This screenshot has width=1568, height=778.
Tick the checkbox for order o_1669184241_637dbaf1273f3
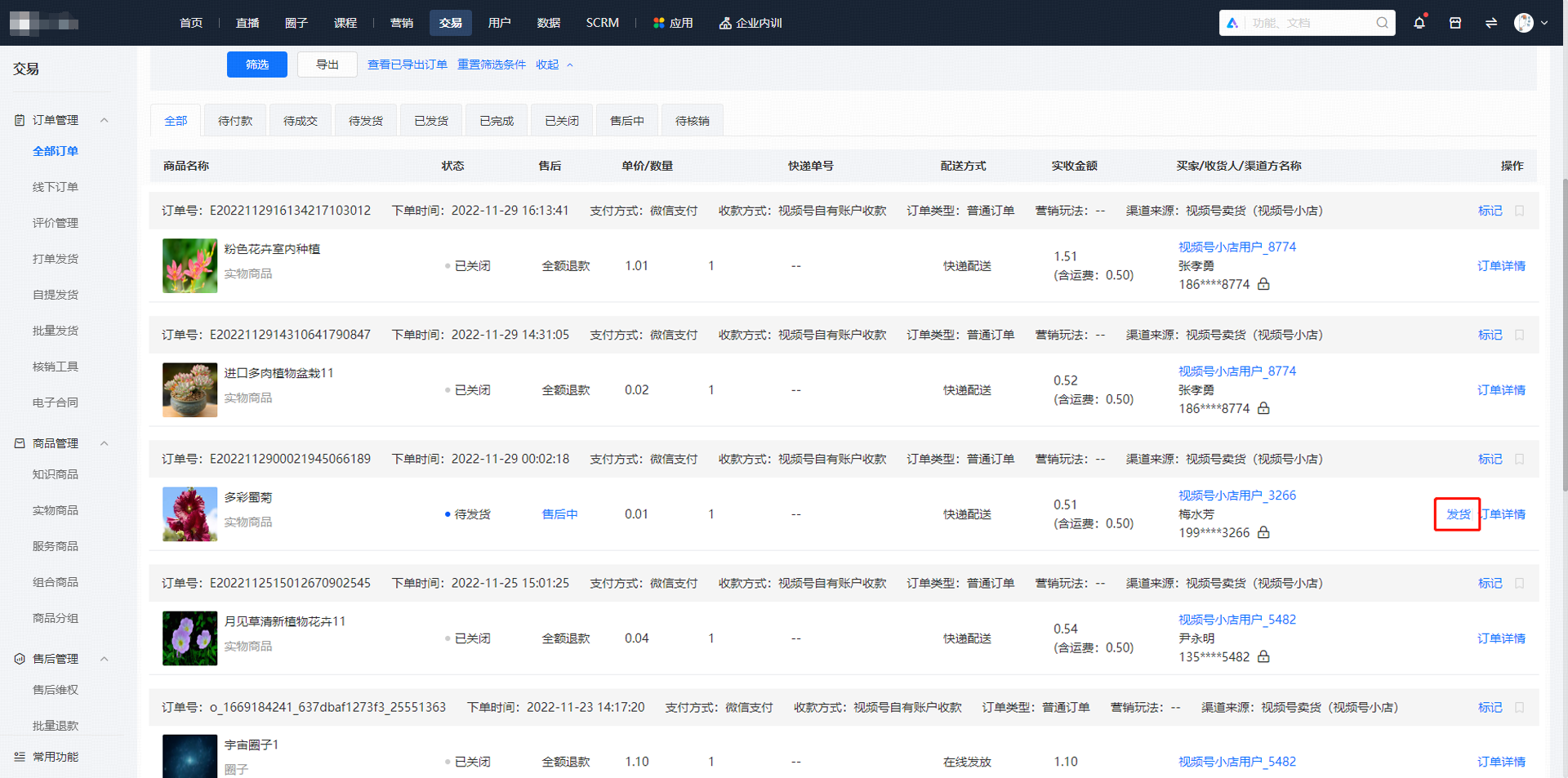point(1520,707)
